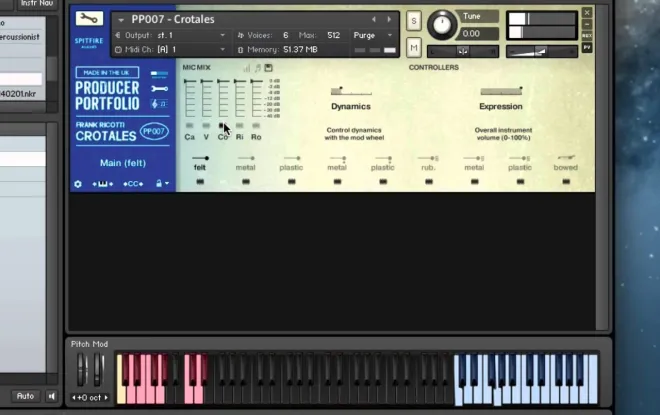Toggle the Co microphone button
This screenshot has width=660, height=415.
coord(222,125)
